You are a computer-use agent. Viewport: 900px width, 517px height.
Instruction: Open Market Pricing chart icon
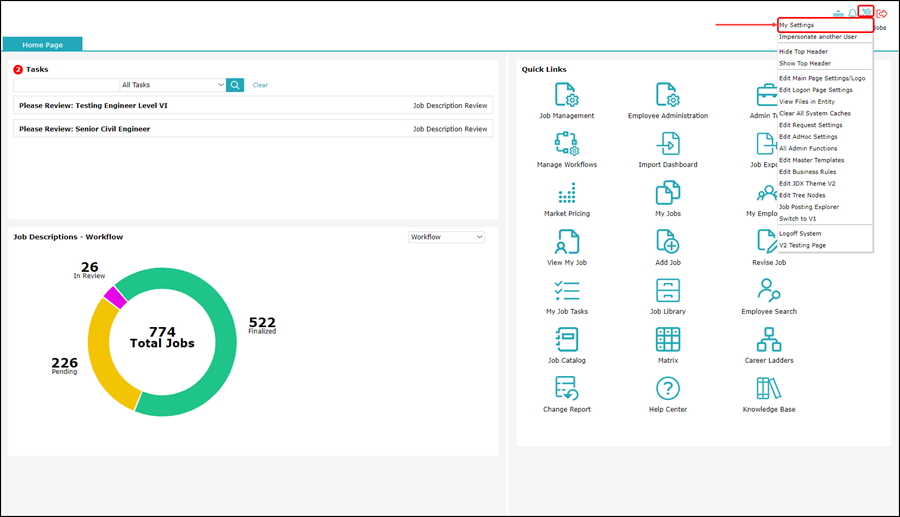567,193
